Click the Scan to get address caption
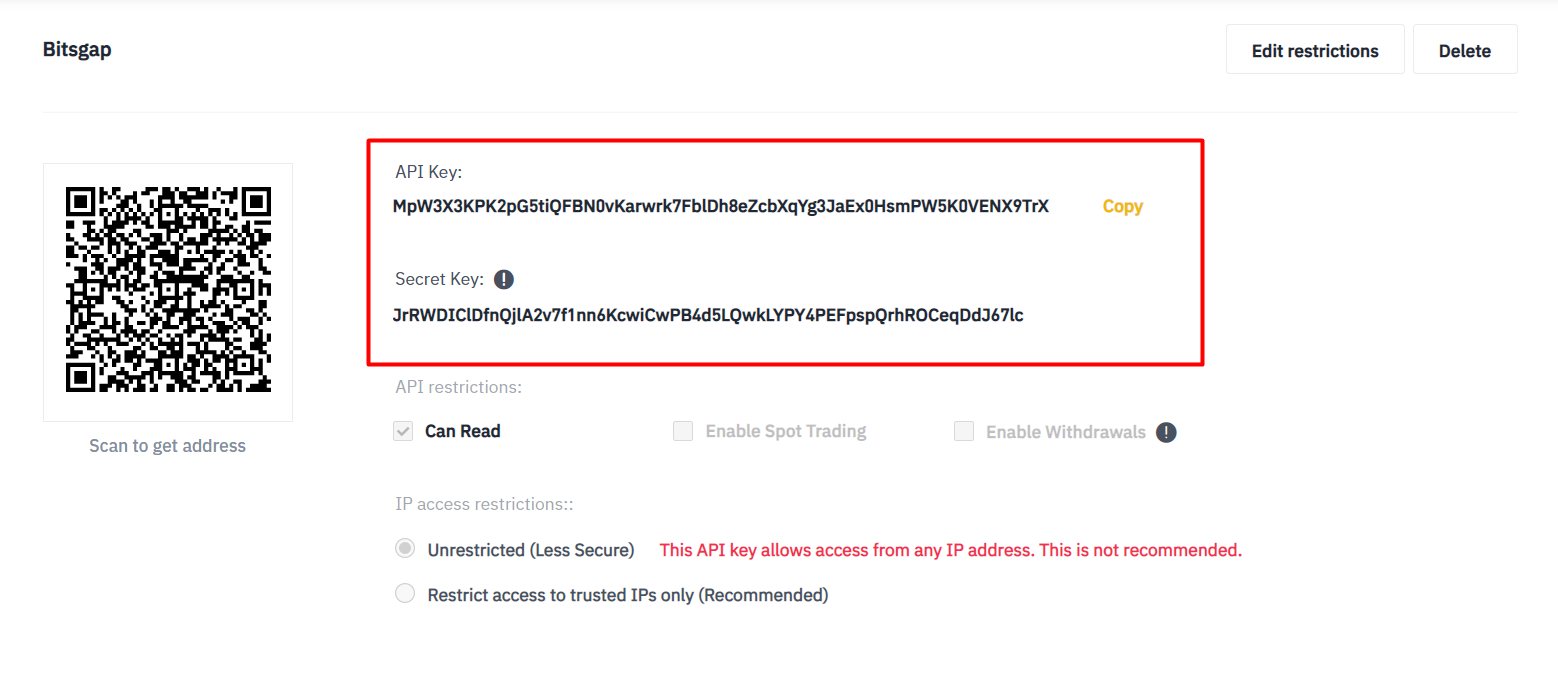This screenshot has height=673, width=1558. click(167, 446)
